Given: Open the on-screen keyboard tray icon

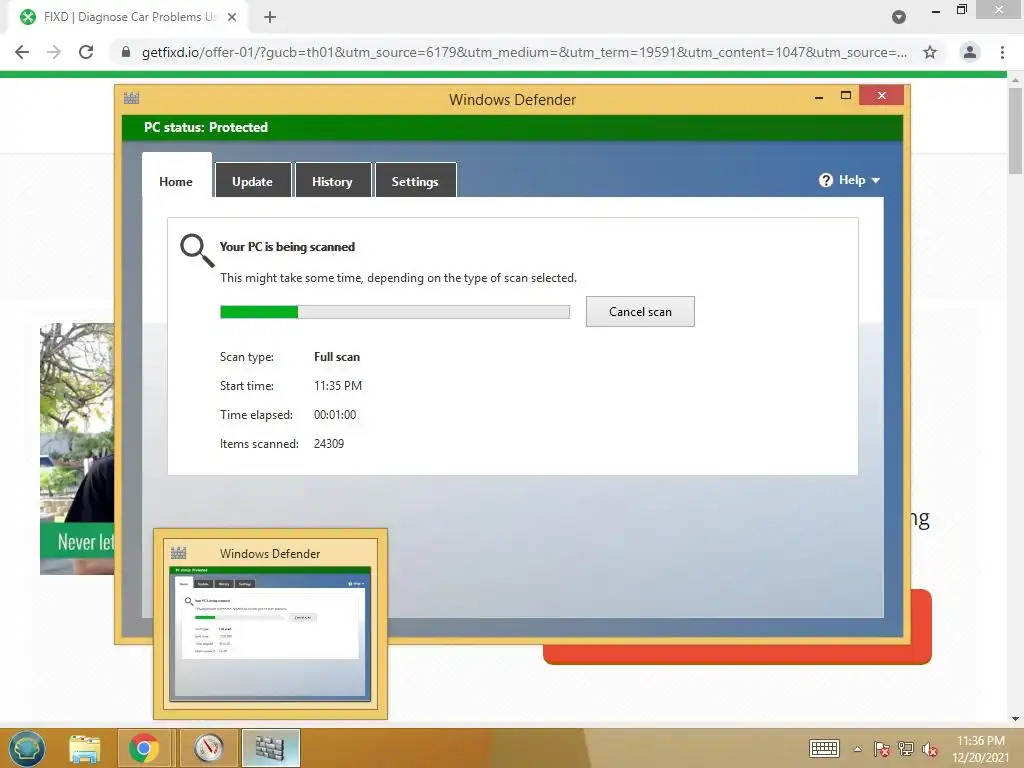Looking at the screenshot, I should coord(824,748).
